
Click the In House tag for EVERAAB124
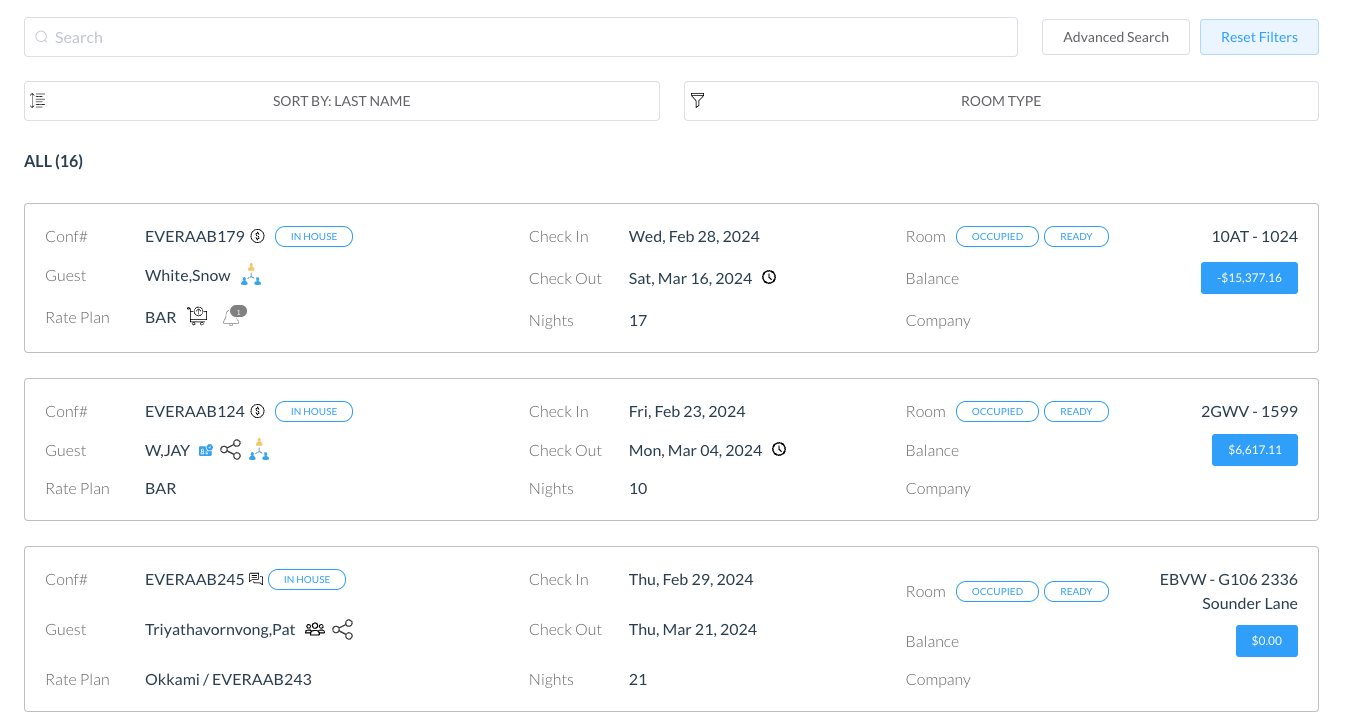[314, 411]
